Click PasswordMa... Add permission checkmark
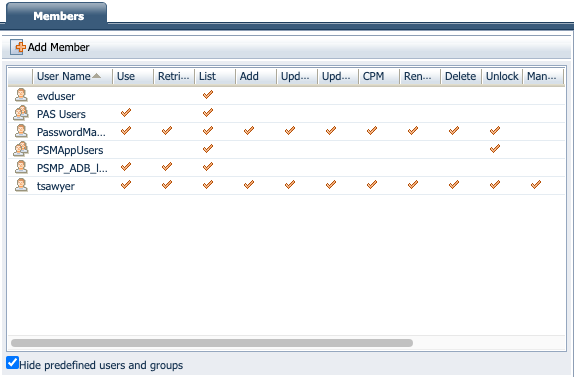Viewport: 580px width, 377px height. pyautogui.click(x=249, y=131)
